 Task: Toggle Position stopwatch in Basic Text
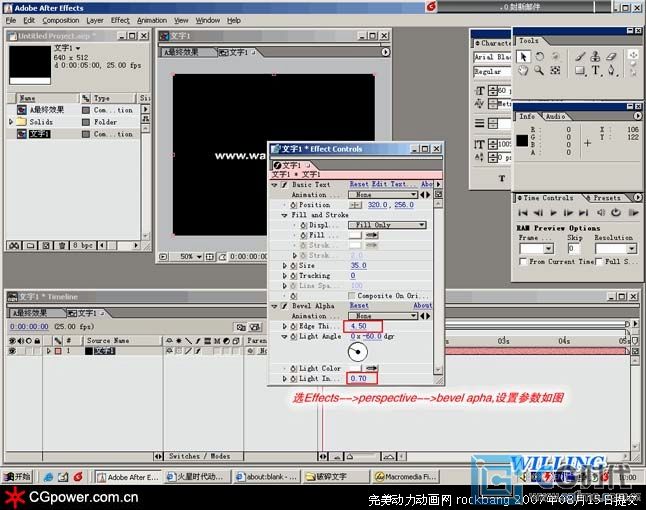pyautogui.click(x=293, y=205)
